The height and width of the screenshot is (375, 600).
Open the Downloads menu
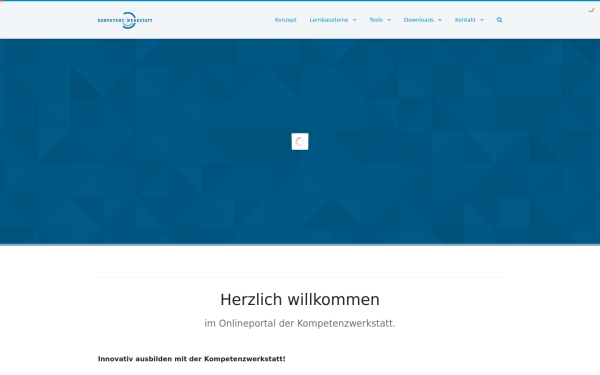click(x=419, y=20)
